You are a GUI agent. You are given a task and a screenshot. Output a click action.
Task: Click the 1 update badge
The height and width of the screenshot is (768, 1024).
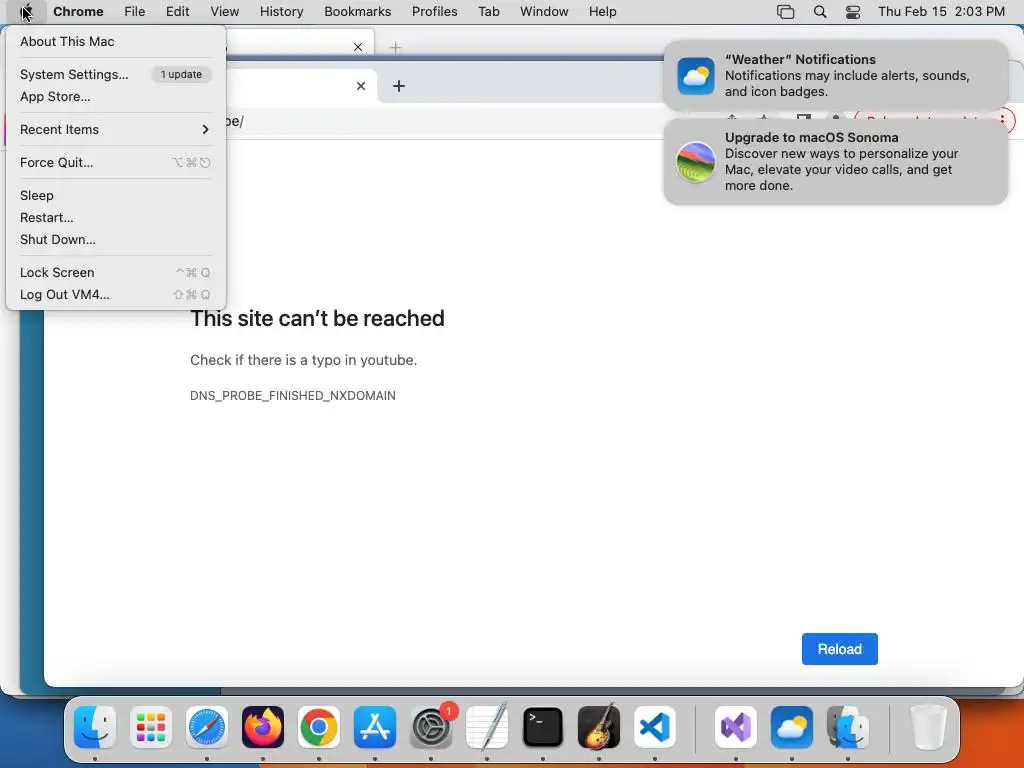181,74
